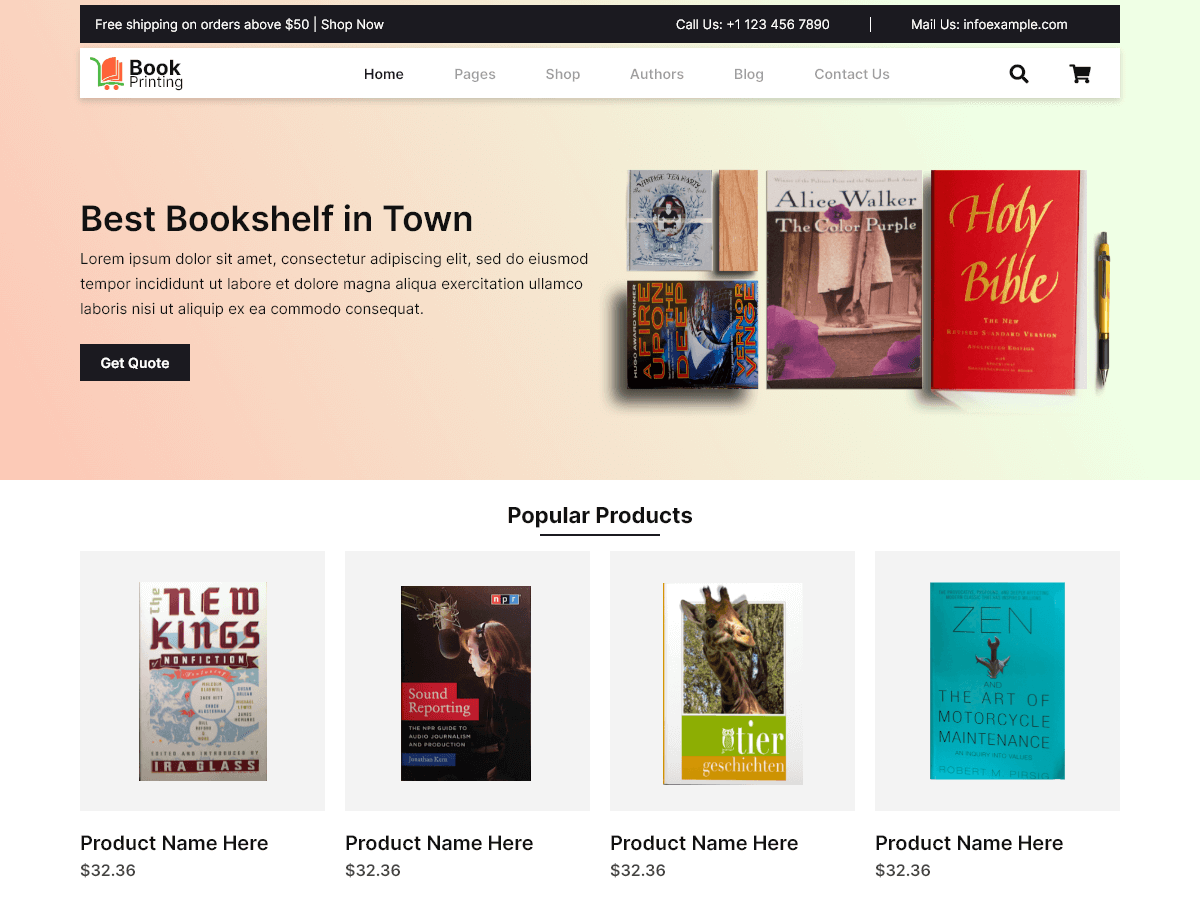Click the $32.36 price under the Zen book
The height and width of the screenshot is (900, 1200).
pos(903,870)
